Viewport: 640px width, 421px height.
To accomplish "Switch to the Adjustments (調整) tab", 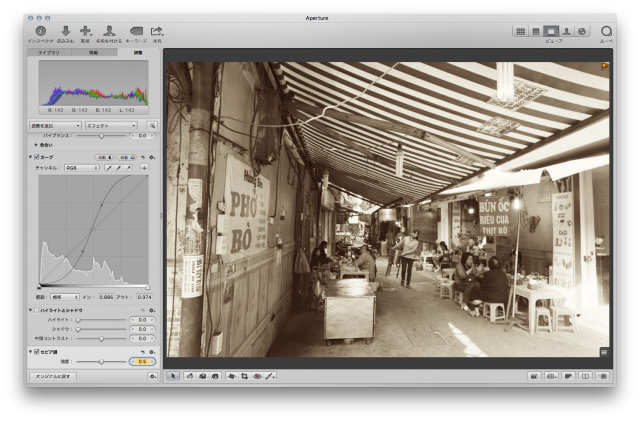I will (138, 53).
